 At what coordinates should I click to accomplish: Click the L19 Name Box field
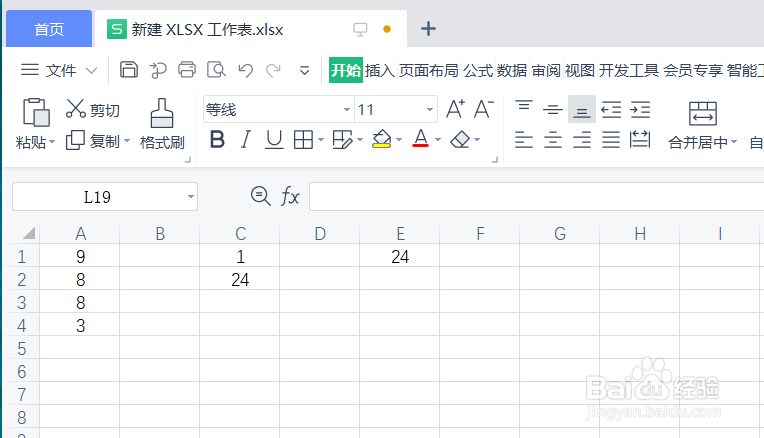click(x=97, y=197)
